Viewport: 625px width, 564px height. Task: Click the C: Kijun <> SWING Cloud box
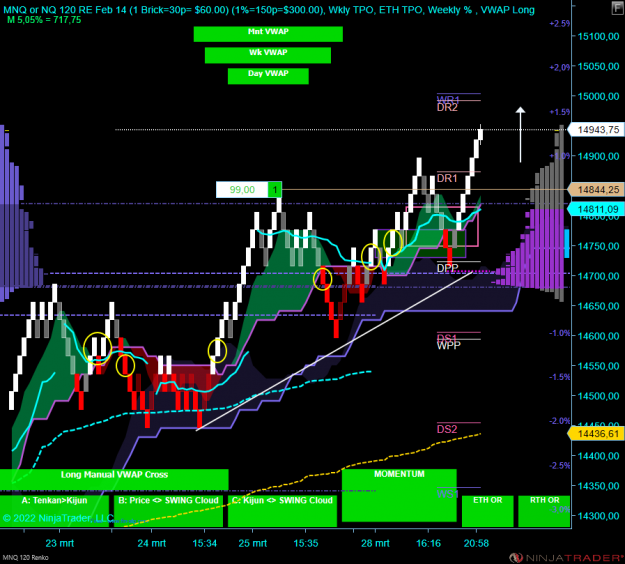coord(282,511)
